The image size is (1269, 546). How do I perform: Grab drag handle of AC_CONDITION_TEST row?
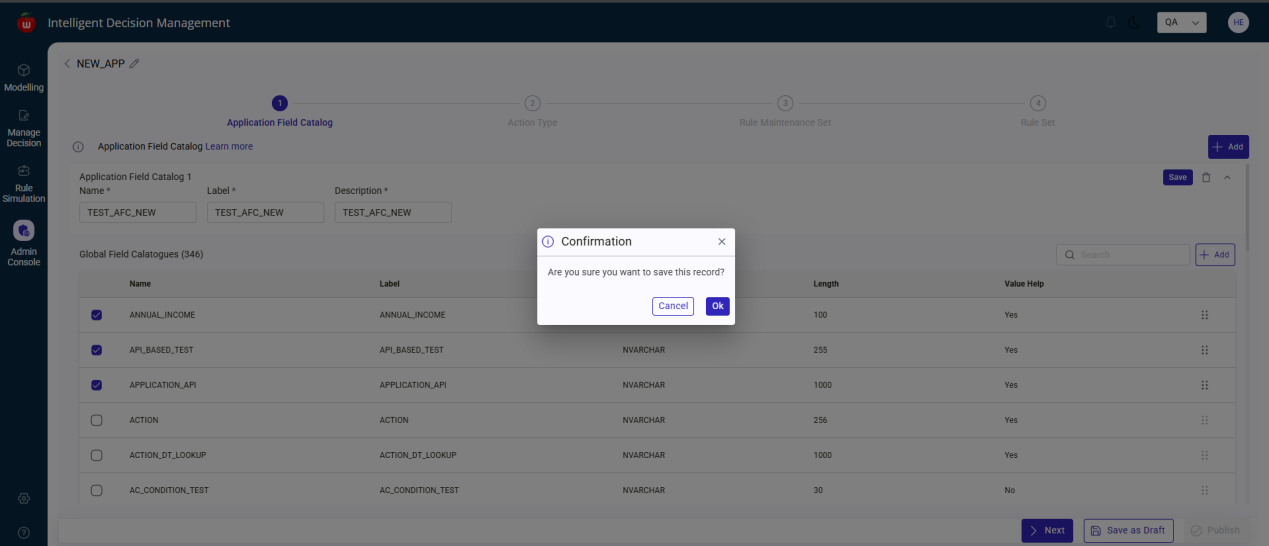[x=1204, y=490]
